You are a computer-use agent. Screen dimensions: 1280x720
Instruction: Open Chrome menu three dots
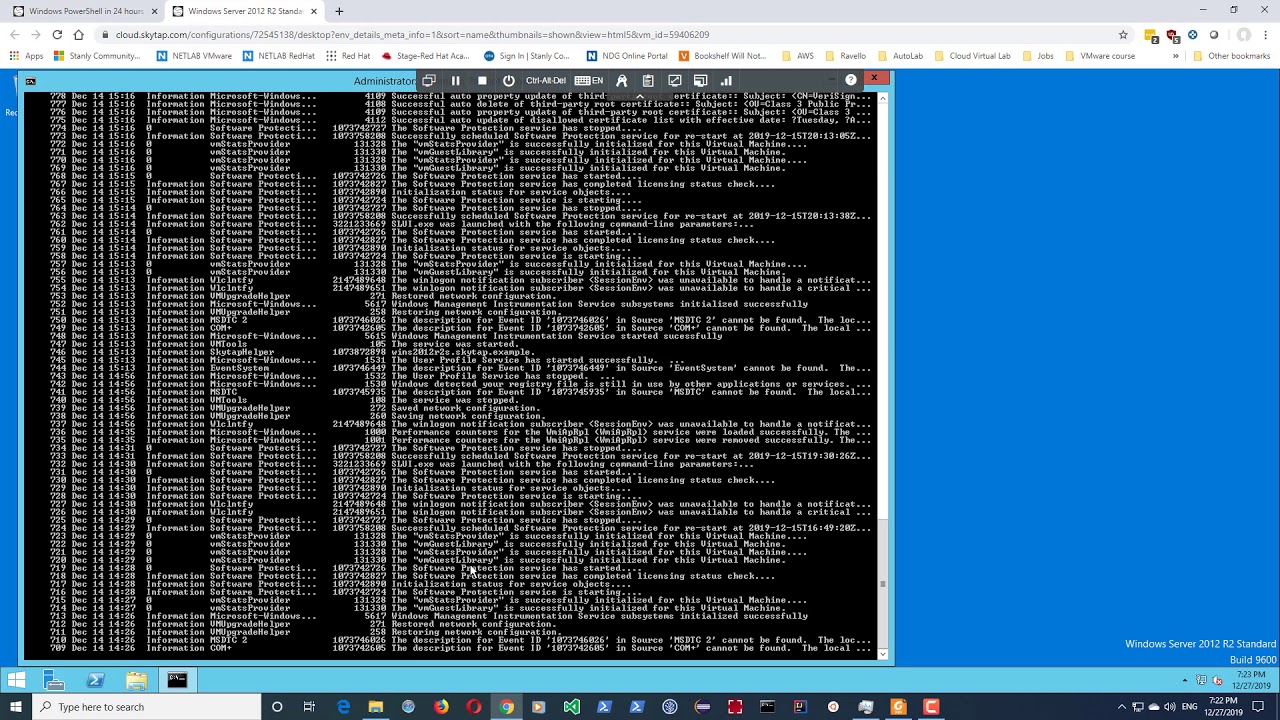click(x=1267, y=34)
